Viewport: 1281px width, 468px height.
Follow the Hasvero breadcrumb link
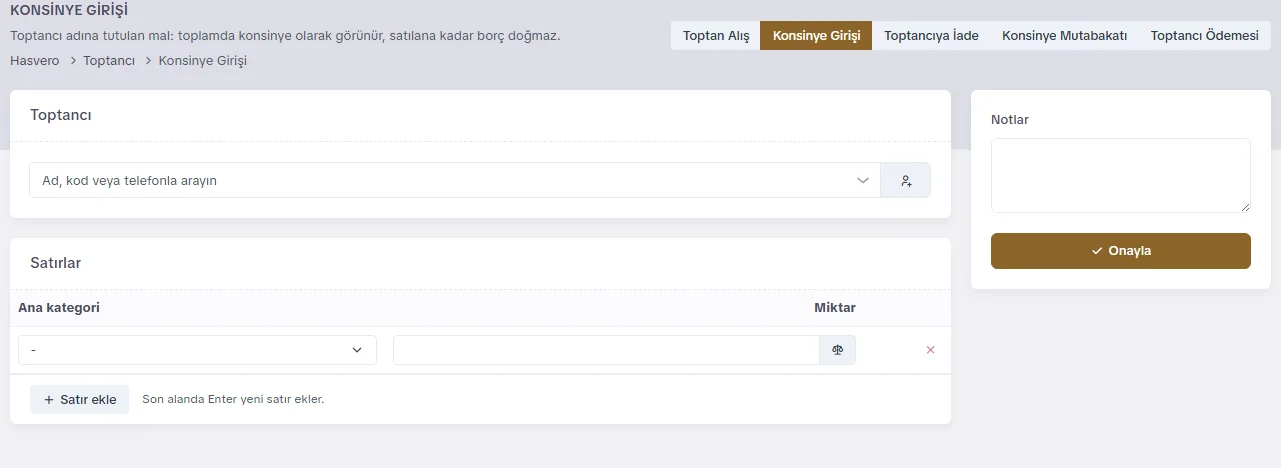click(x=35, y=61)
